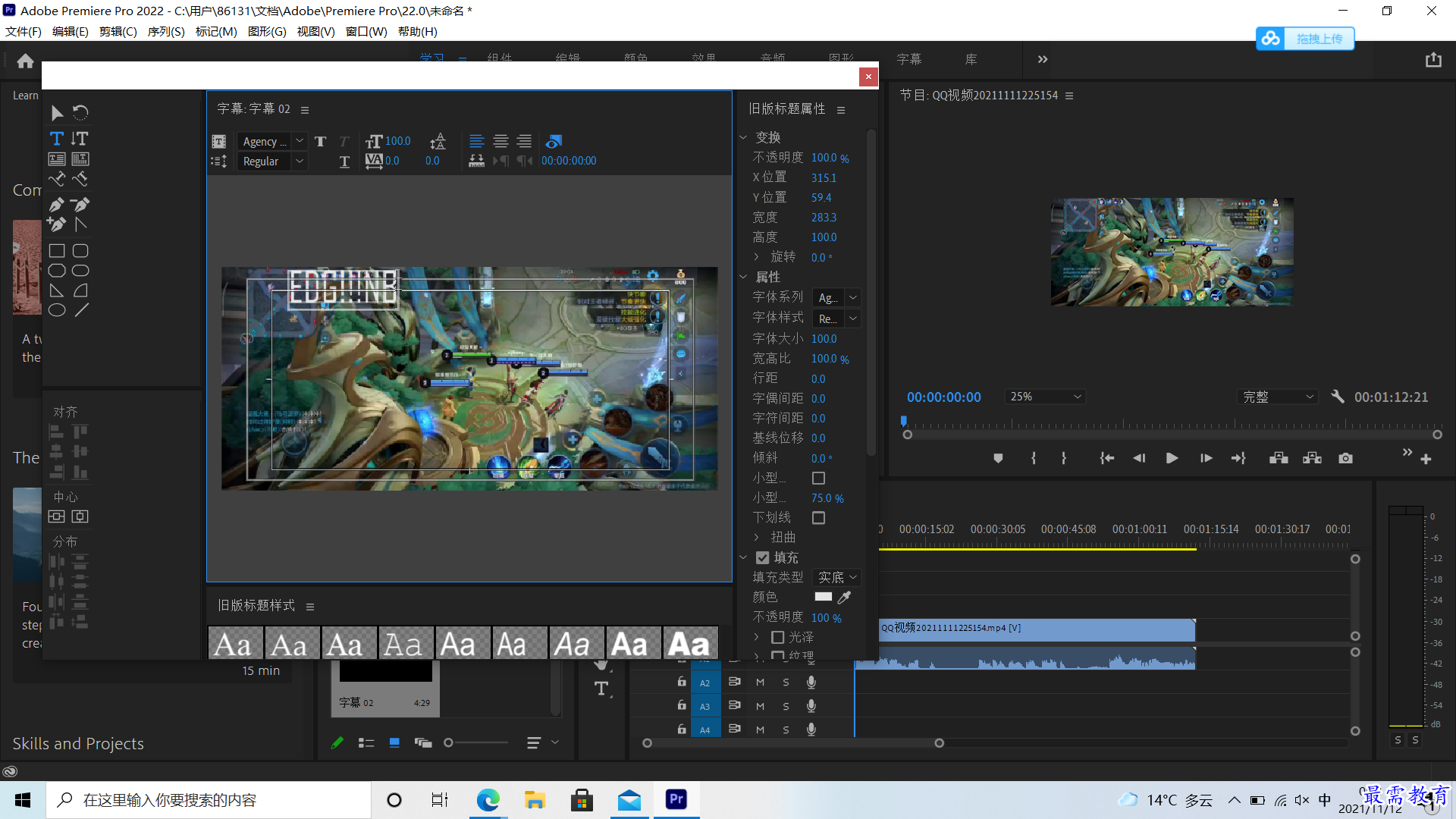Expand the 旋转 rotation property
The width and height of the screenshot is (1456, 819).
[756, 257]
